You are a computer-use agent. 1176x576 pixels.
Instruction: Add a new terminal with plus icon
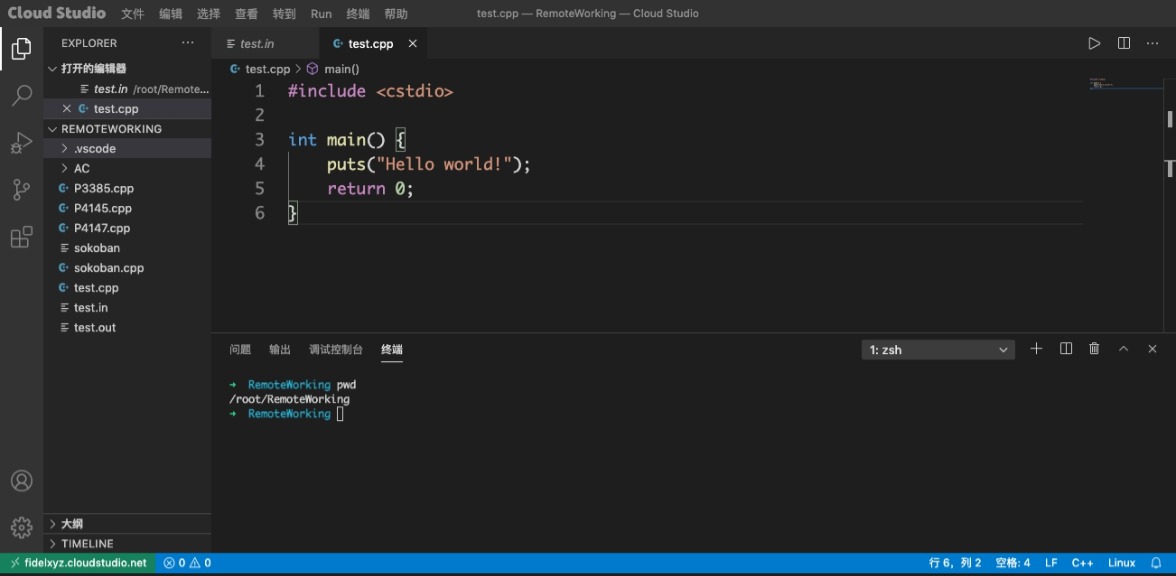tap(1036, 349)
